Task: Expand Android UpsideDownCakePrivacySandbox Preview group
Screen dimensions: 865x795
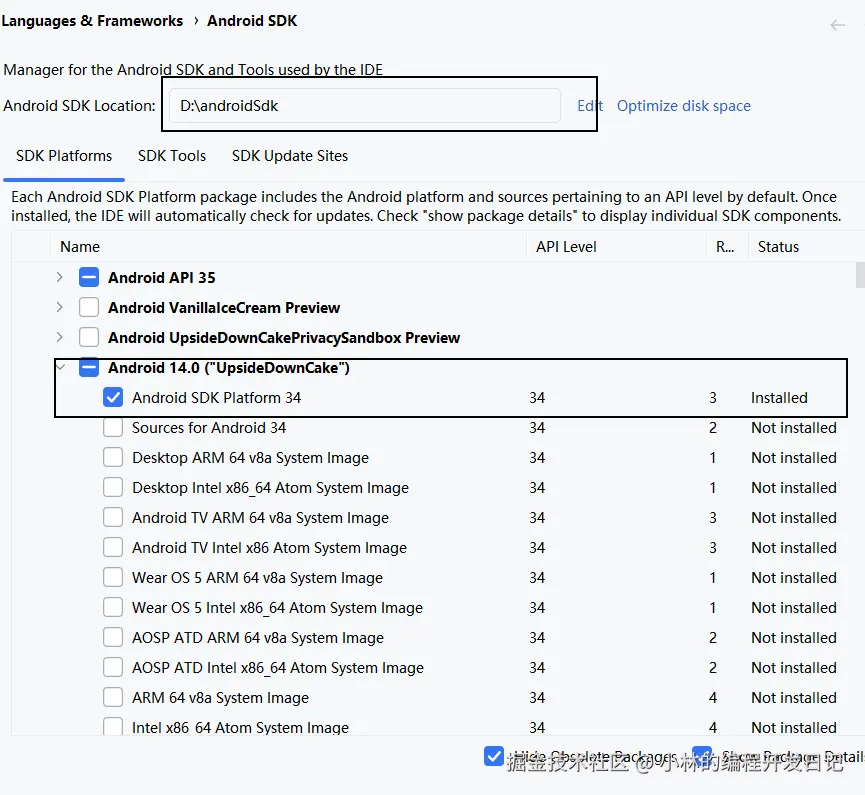Action: point(60,337)
